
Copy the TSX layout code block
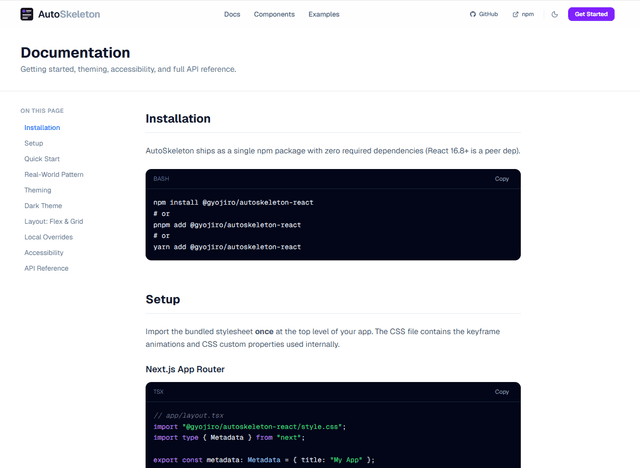pos(502,392)
